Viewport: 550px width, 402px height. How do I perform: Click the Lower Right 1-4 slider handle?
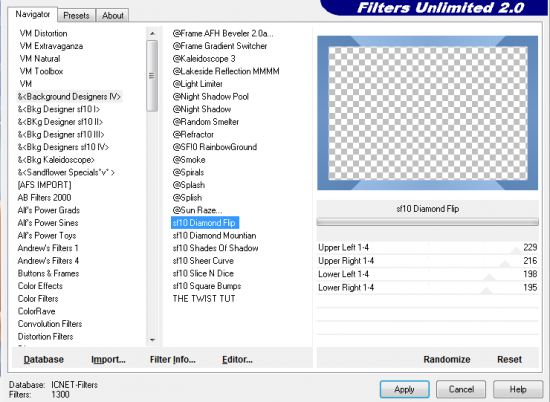(487, 290)
